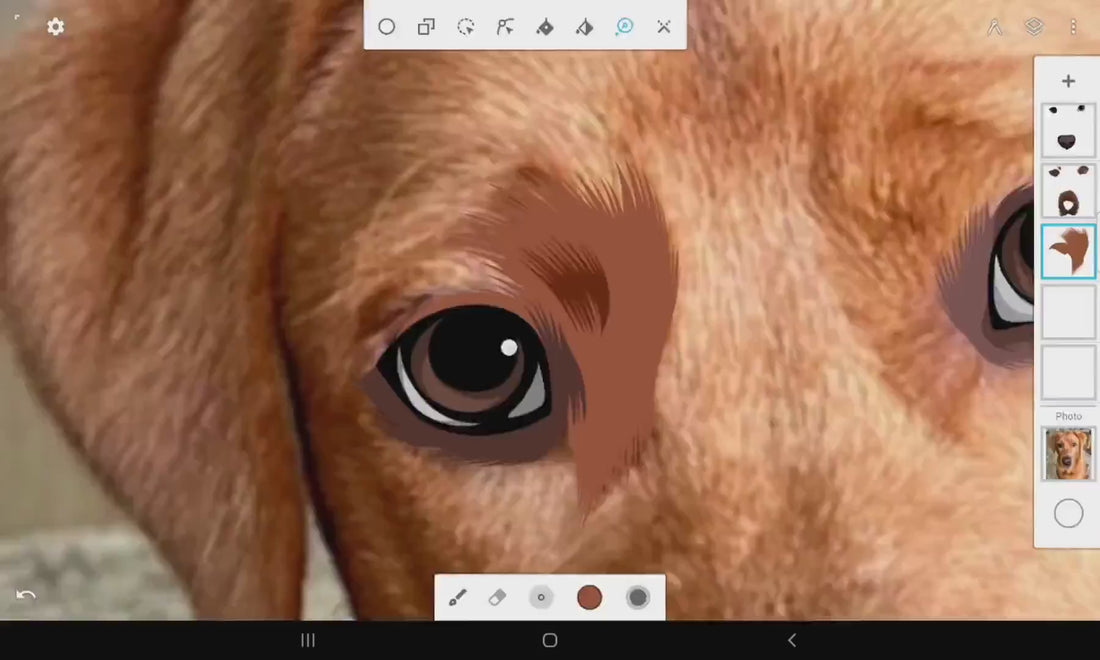Viewport: 1100px width, 660px height.
Task: Select the curve path selection tool
Action: pos(505,27)
